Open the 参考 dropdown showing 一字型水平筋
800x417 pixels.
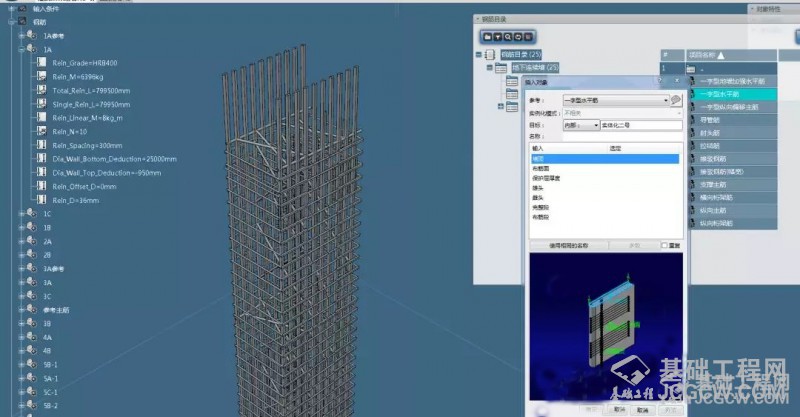click(615, 100)
